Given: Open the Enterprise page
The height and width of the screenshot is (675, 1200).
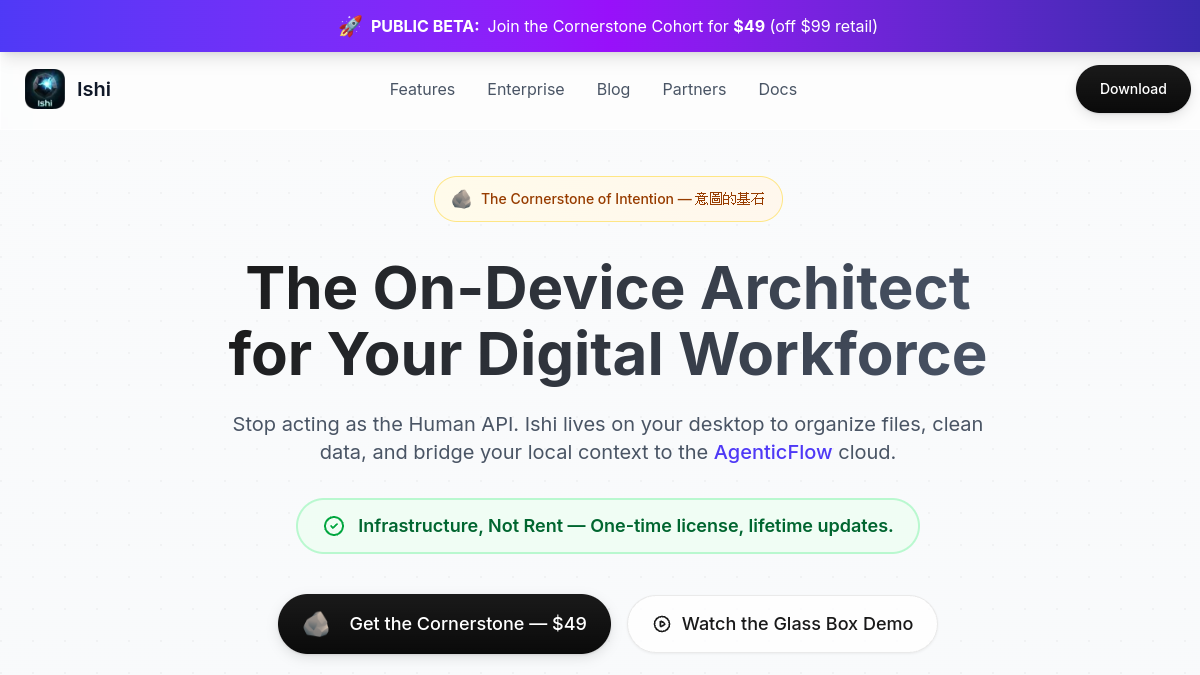Looking at the screenshot, I should [526, 89].
